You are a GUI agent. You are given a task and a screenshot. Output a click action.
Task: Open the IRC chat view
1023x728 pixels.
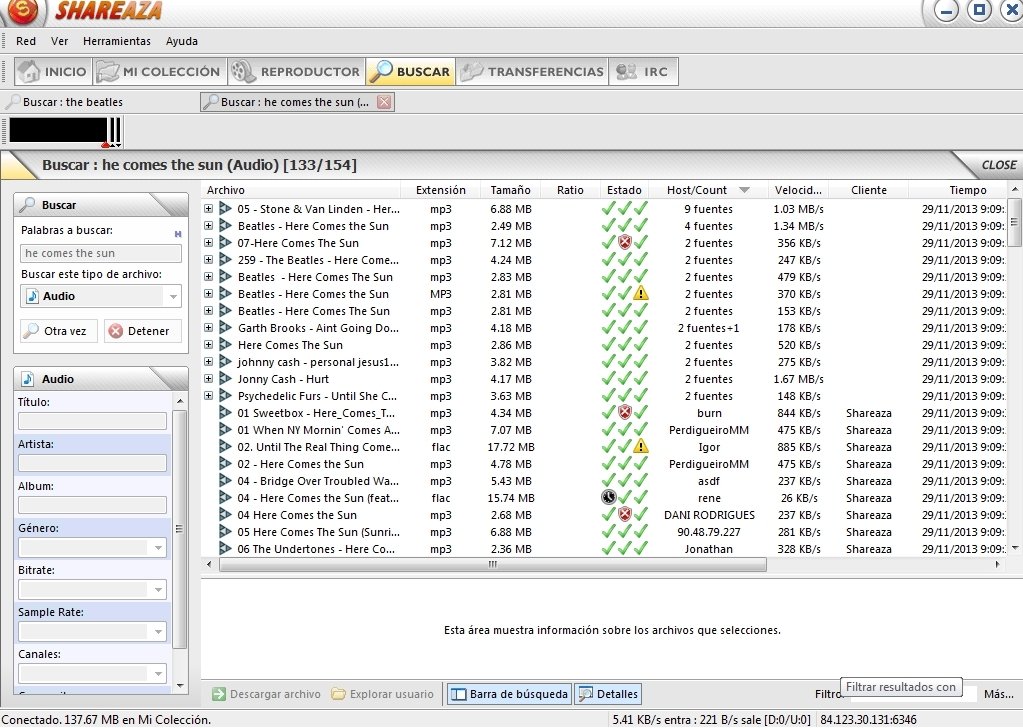pyautogui.click(x=643, y=72)
